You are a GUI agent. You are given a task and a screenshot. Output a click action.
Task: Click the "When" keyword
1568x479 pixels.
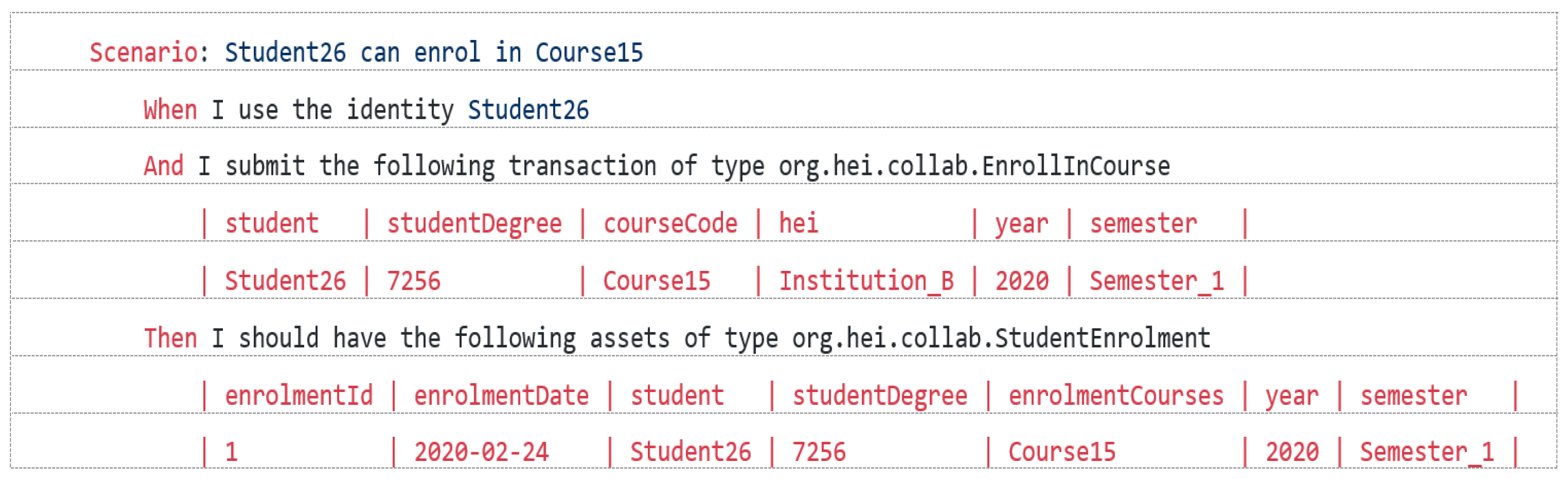tap(171, 110)
